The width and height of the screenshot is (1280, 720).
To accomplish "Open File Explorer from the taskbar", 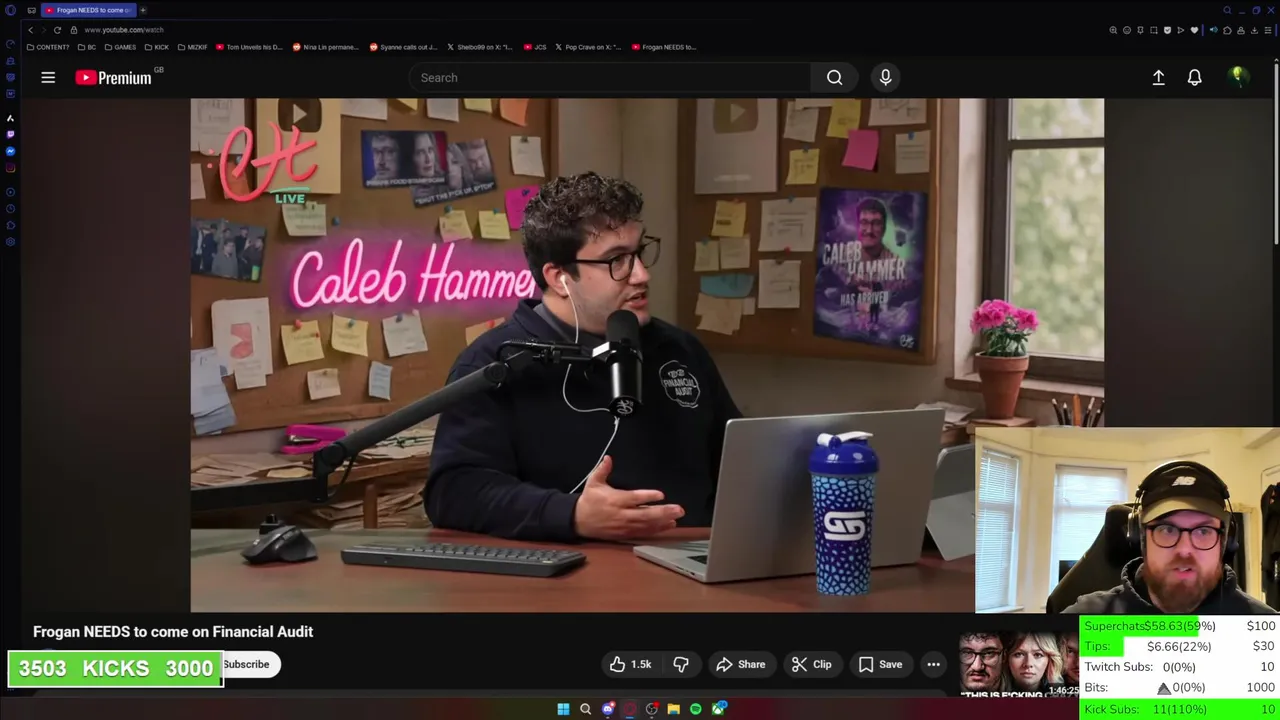I will (674, 709).
